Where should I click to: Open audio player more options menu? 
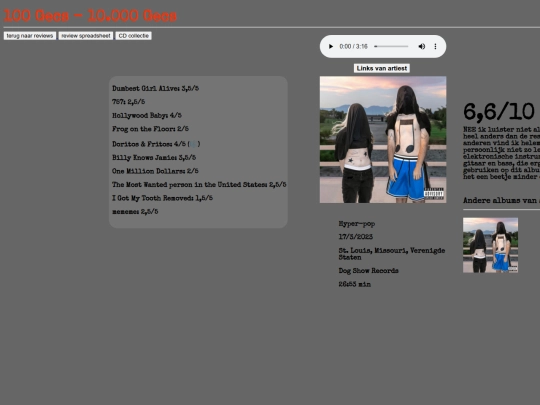tap(435, 46)
